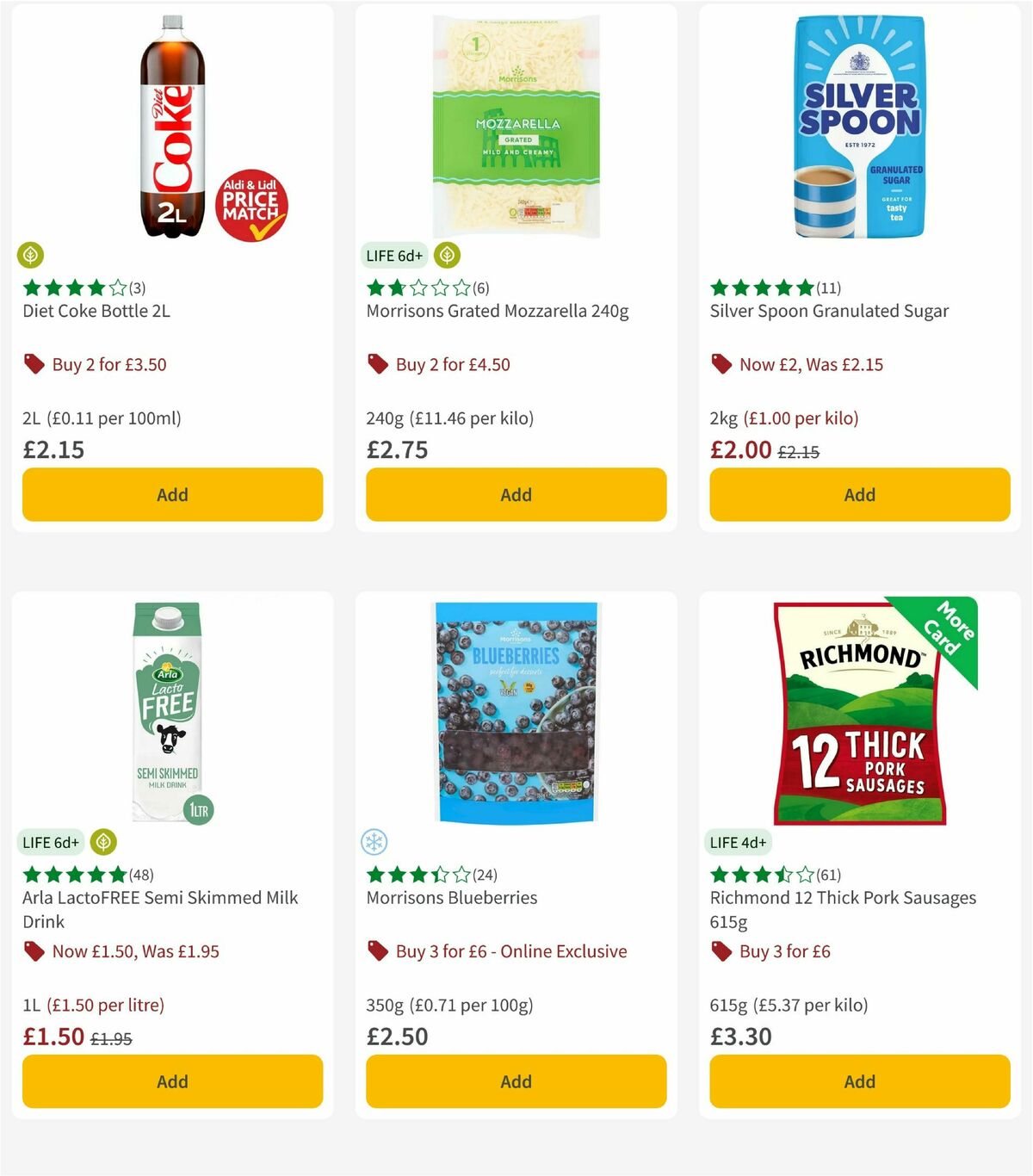Screen dimensions: 1033x1176
Task: View the 11 reviews for Silver Spoon sugar
Action: coord(829,288)
